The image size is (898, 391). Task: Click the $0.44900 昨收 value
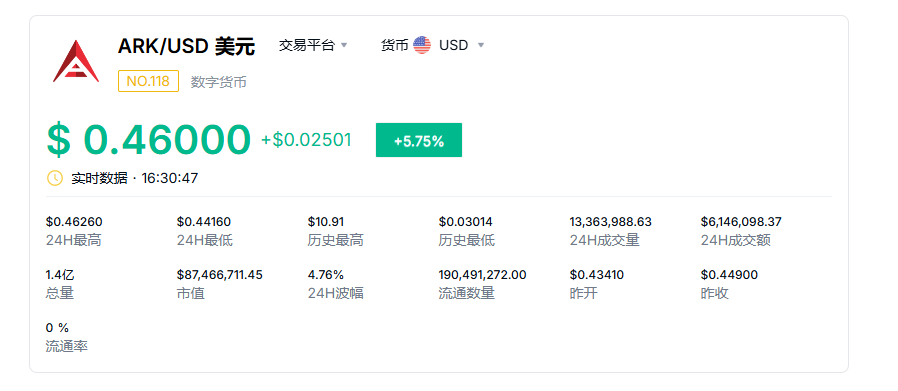coord(729,275)
